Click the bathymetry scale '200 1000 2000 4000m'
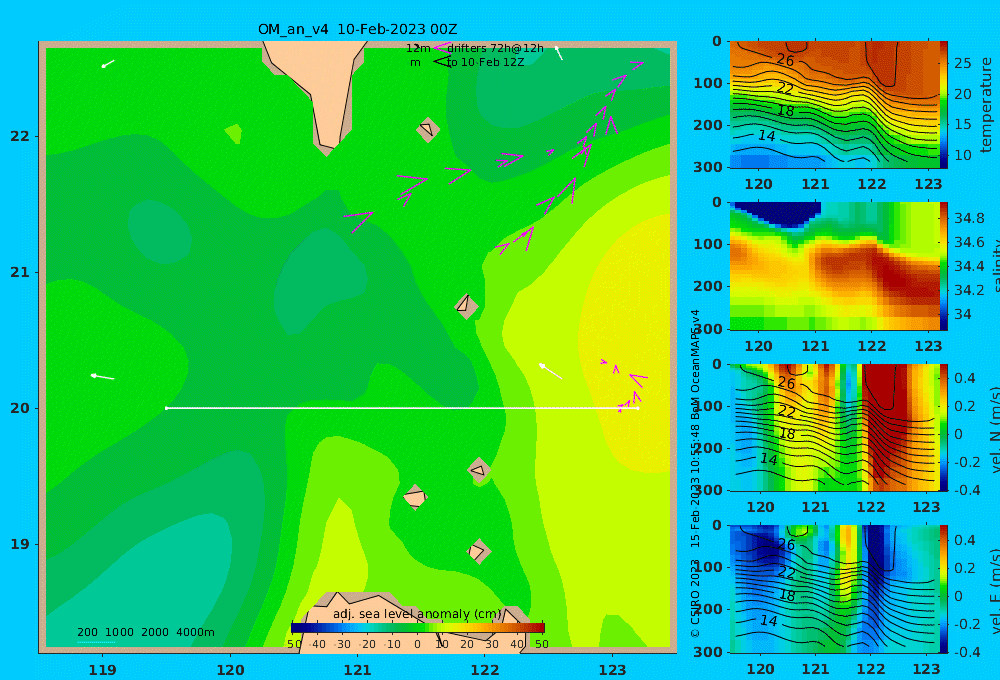 click(x=145, y=632)
